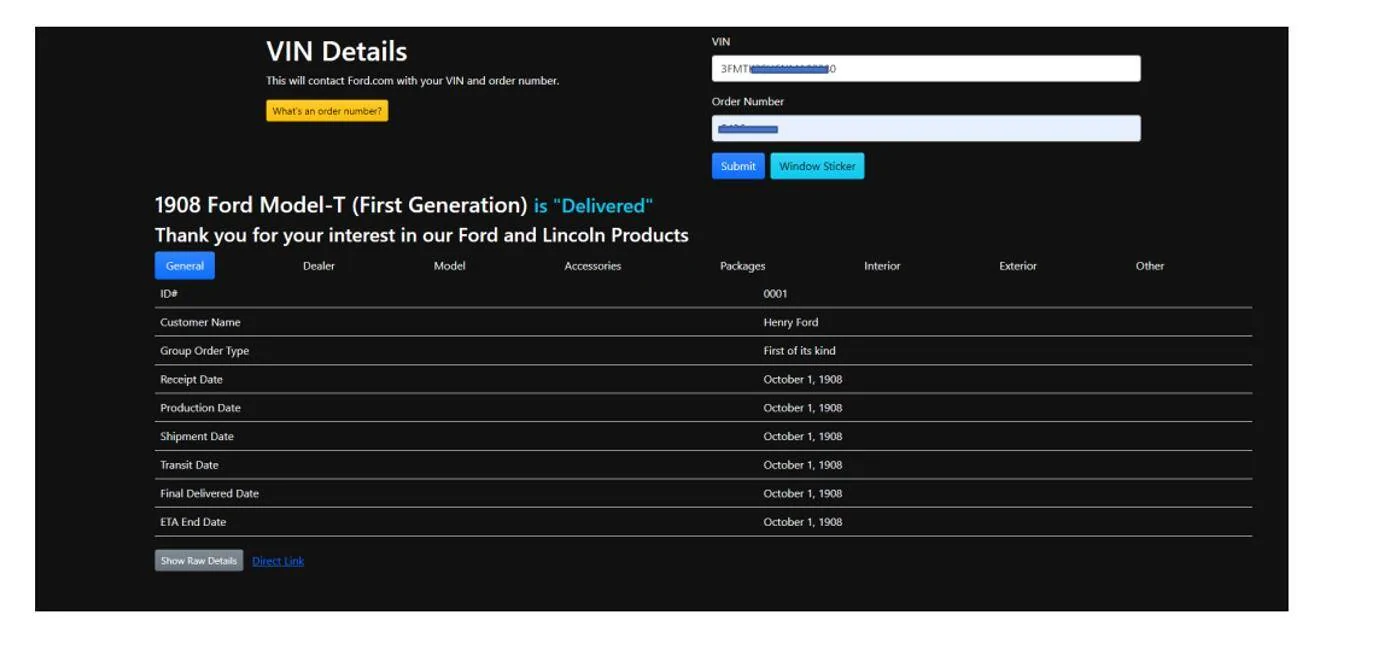Open the Packages tab
Screen dimensions: 1396x665
pyautogui.click(x=743, y=266)
